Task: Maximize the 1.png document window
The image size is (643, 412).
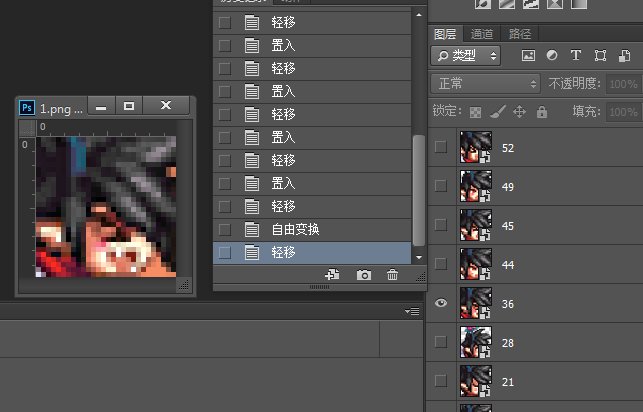Action: [x=129, y=106]
